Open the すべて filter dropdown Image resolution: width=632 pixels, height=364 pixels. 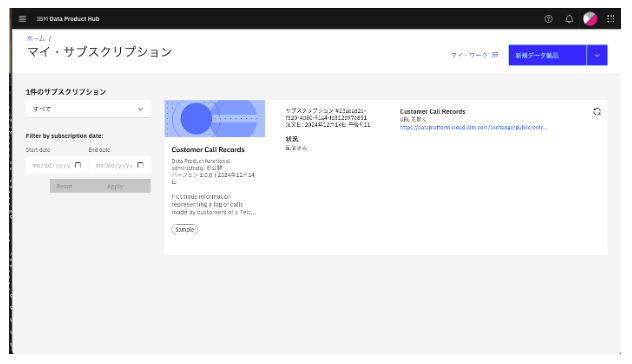(x=88, y=109)
